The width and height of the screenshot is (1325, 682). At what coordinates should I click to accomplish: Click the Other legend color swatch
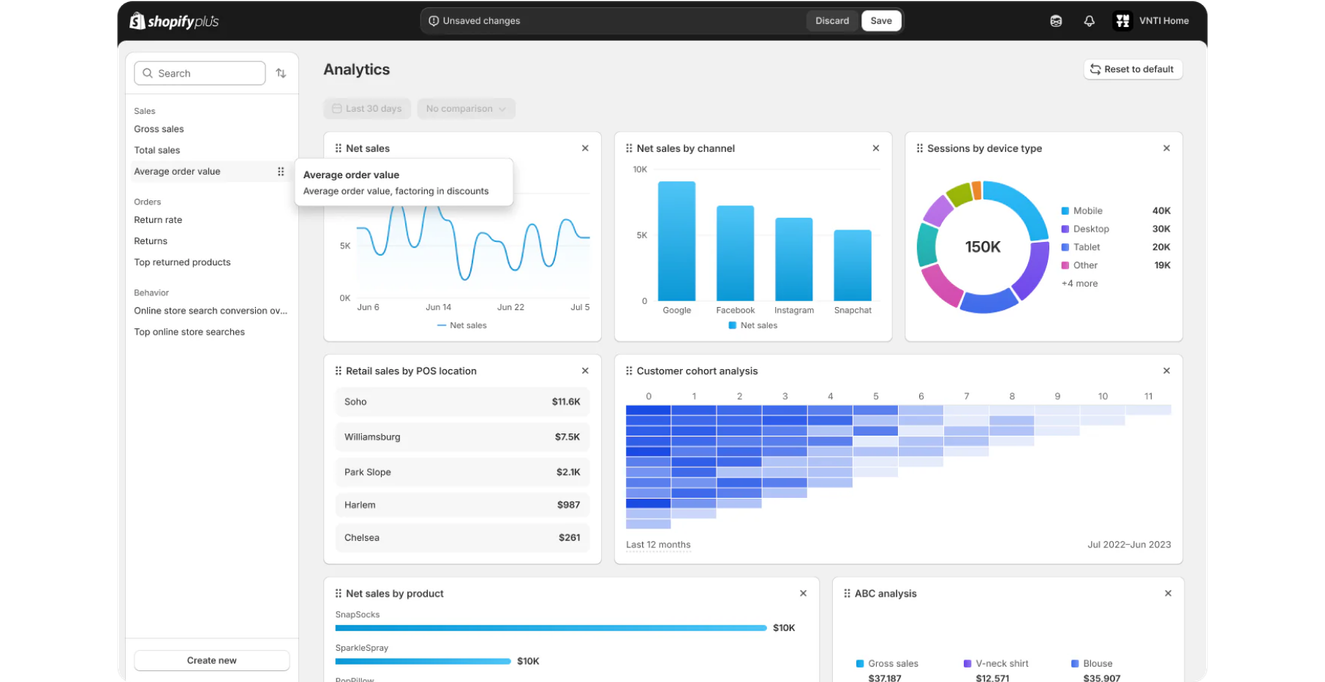(1065, 265)
